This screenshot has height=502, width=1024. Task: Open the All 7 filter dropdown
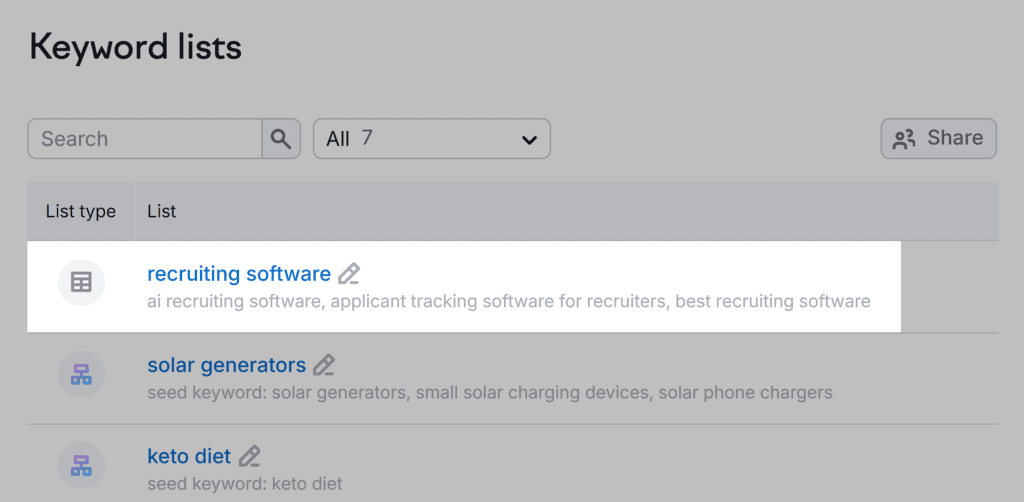pos(431,139)
